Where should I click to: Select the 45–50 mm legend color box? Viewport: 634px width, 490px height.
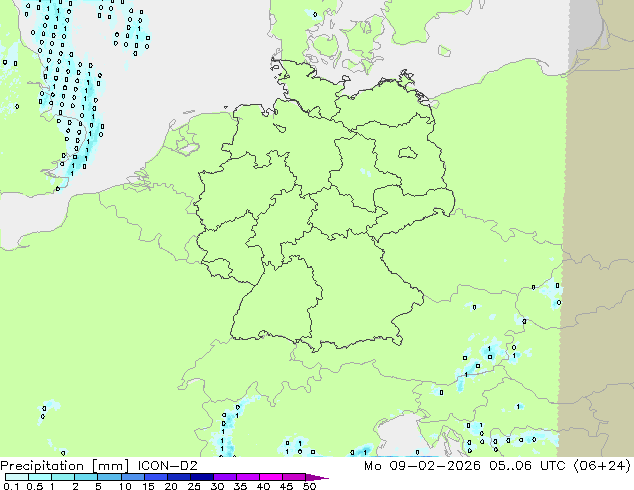pyautogui.click(x=294, y=477)
